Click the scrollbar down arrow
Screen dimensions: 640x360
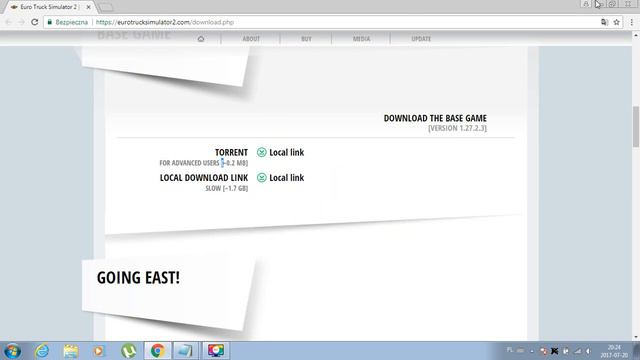pyautogui.click(x=636, y=337)
